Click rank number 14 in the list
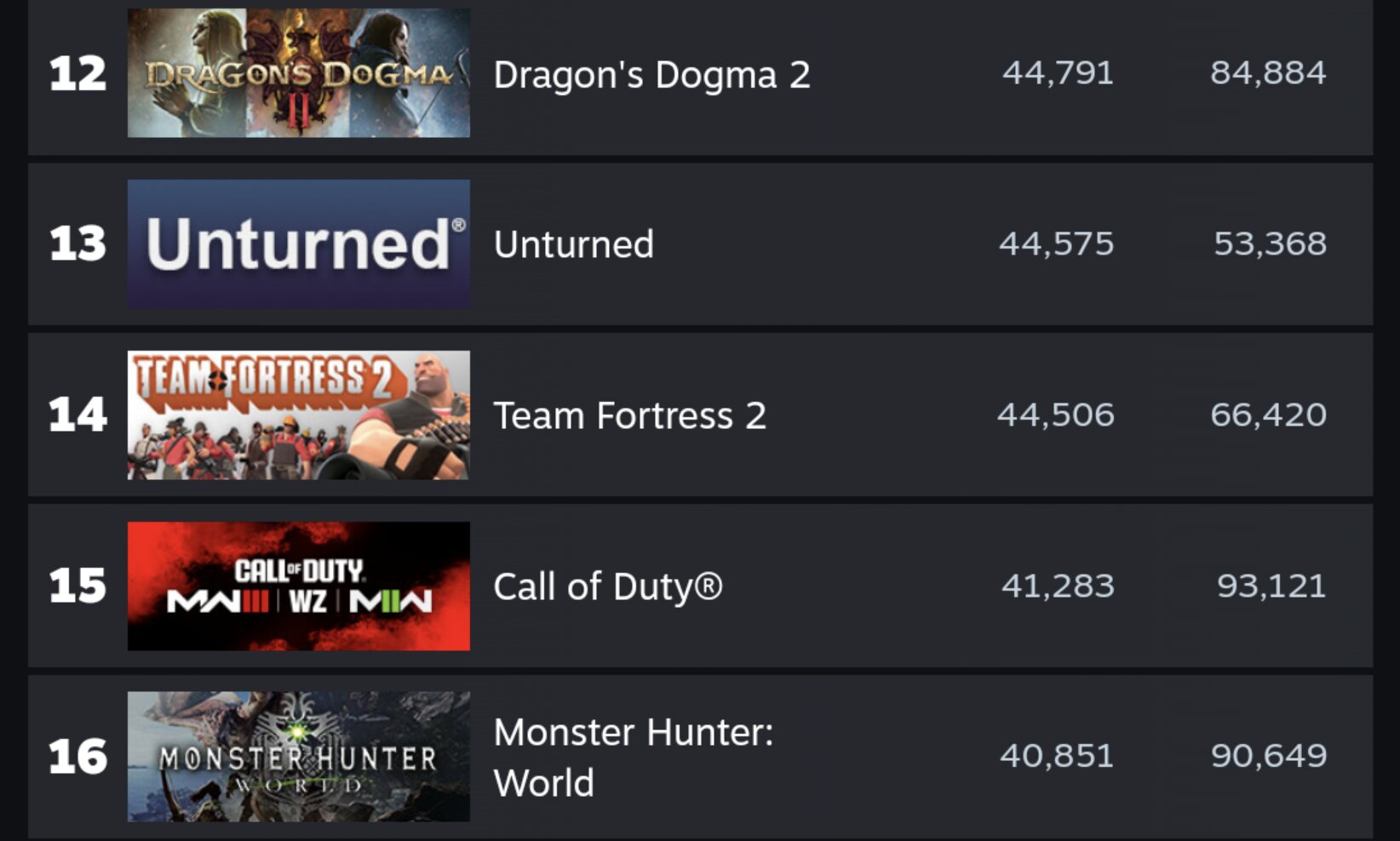The image size is (1400, 841). click(77, 415)
